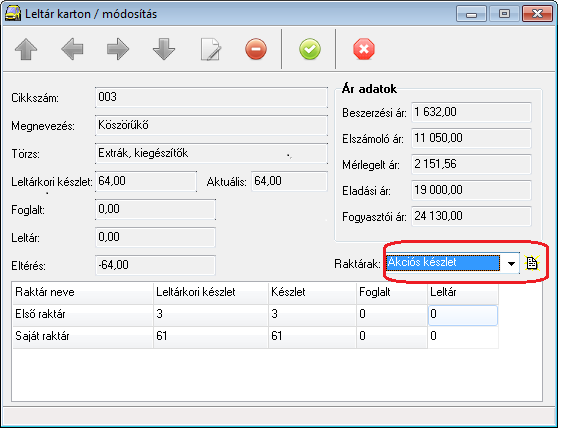Click the Leltárkori készlet column header
Image resolution: width=562 pixels, height=431 pixels.
pyautogui.click(x=211, y=293)
